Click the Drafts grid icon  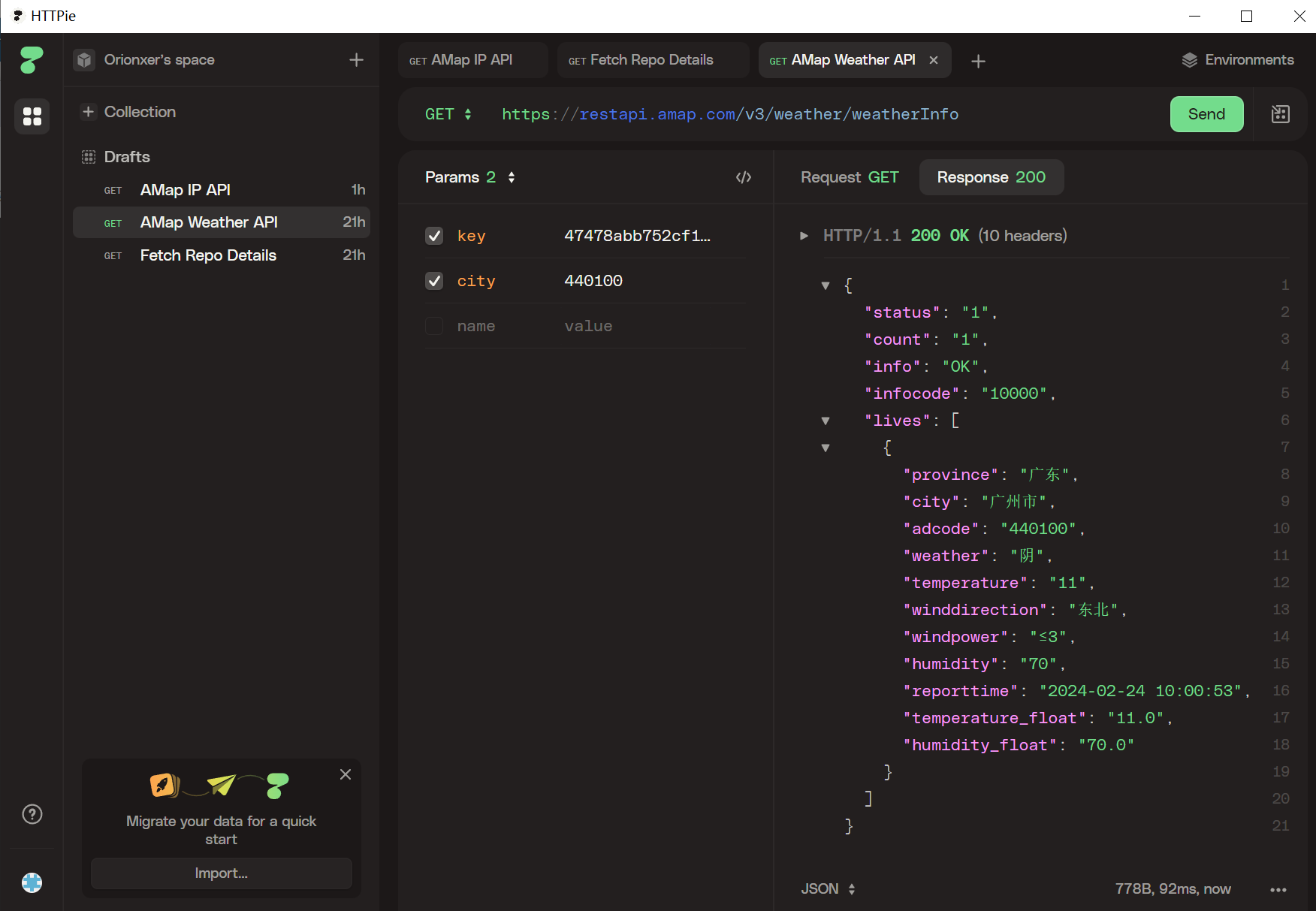(x=89, y=157)
